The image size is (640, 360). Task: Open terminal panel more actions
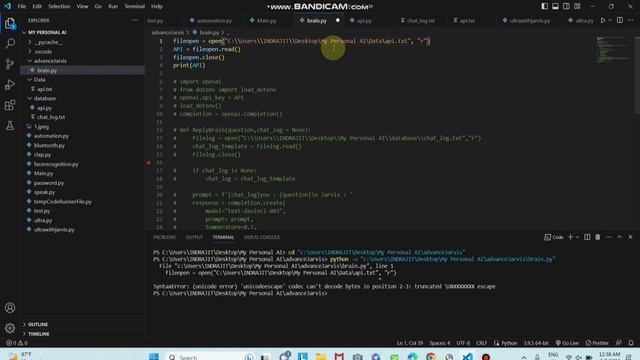(609, 237)
